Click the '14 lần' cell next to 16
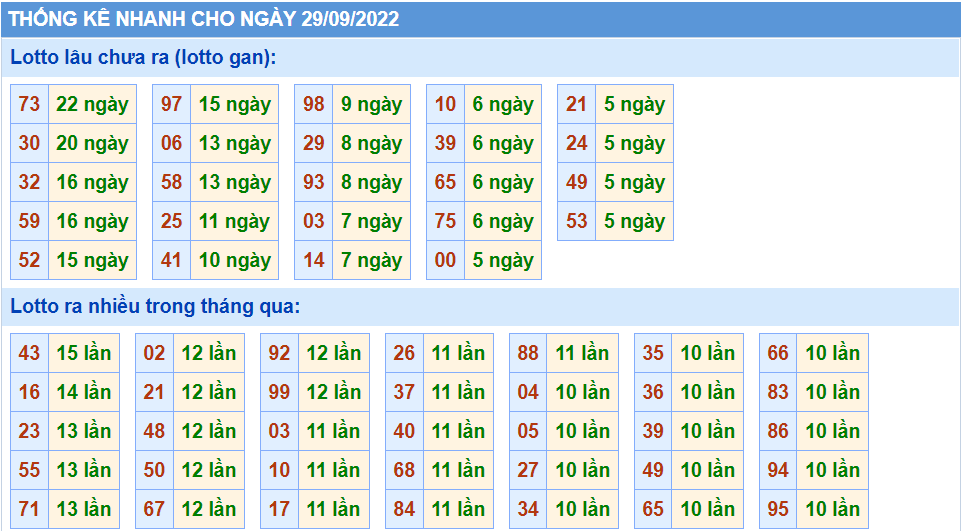 click(x=84, y=392)
